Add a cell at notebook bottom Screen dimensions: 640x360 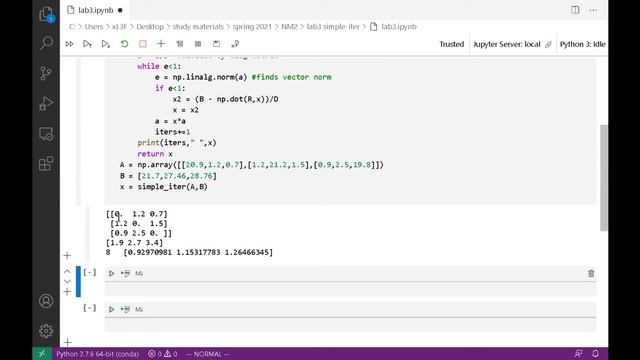point(68,342)
